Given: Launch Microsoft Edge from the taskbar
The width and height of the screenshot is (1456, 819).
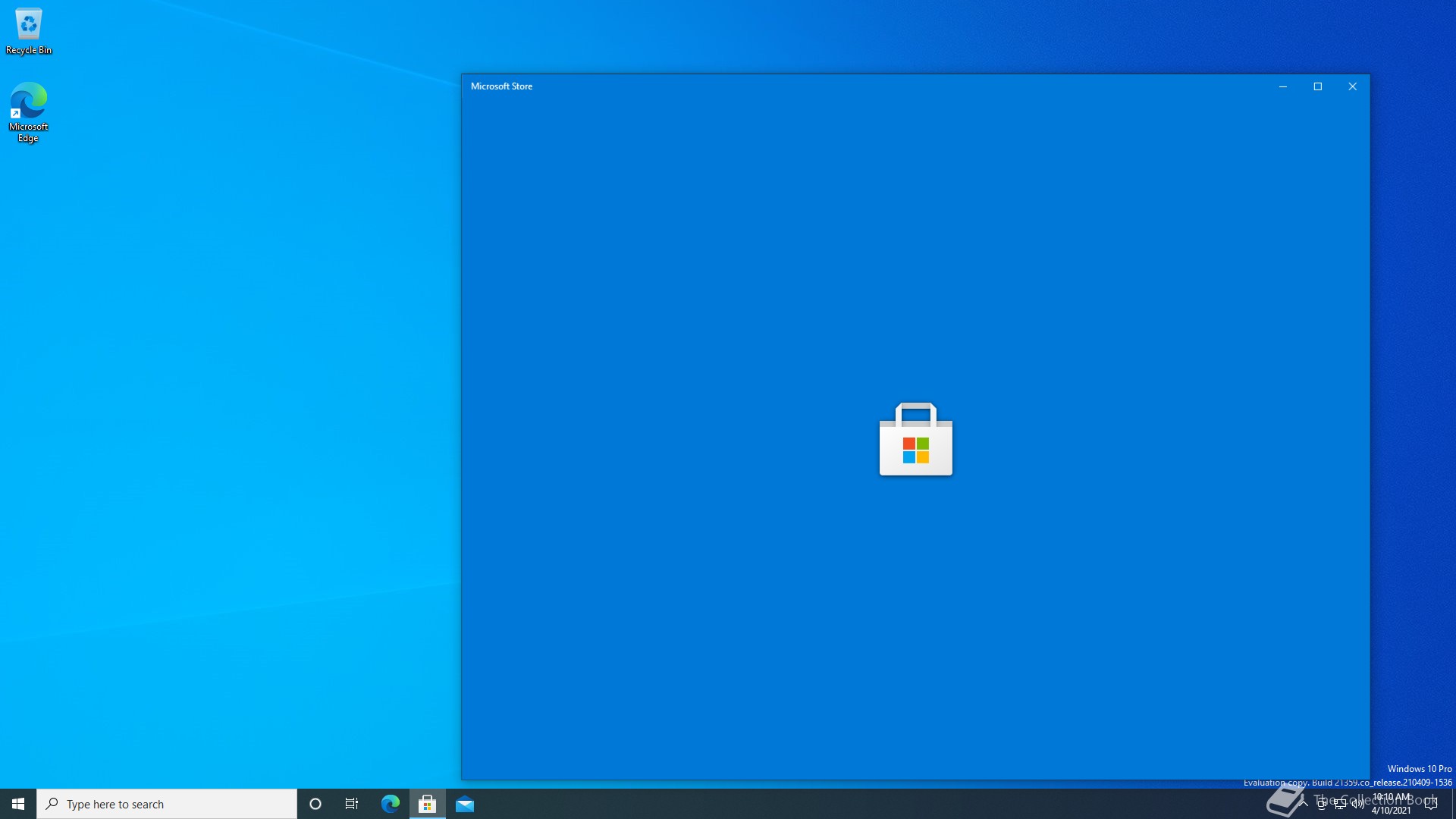Looking at the screenshot, I should [x=391, y=804].
